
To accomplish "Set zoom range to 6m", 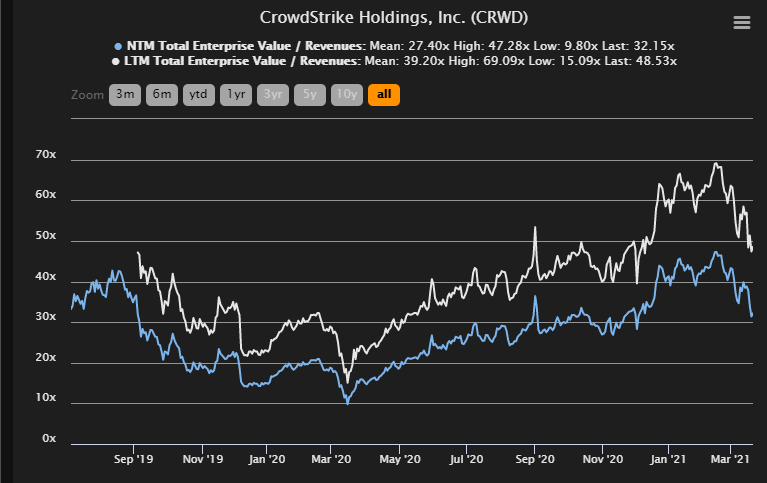I will click(161, 94).
